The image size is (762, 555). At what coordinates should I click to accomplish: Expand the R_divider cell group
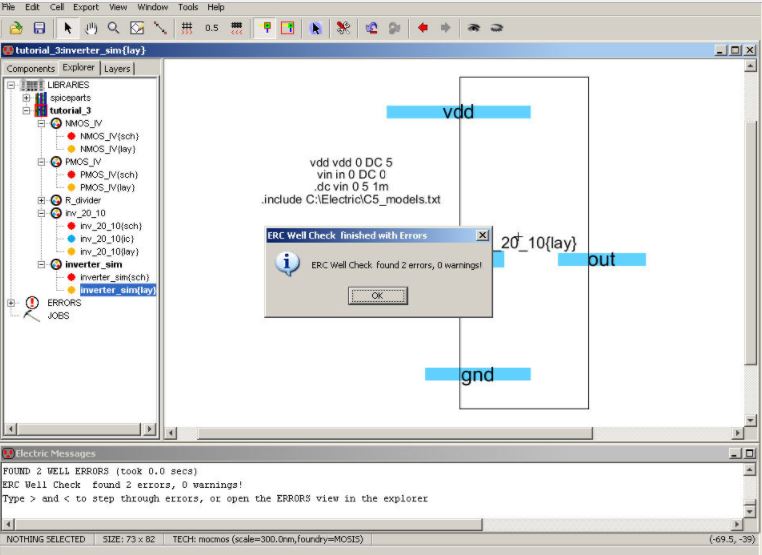coord(41,200)
